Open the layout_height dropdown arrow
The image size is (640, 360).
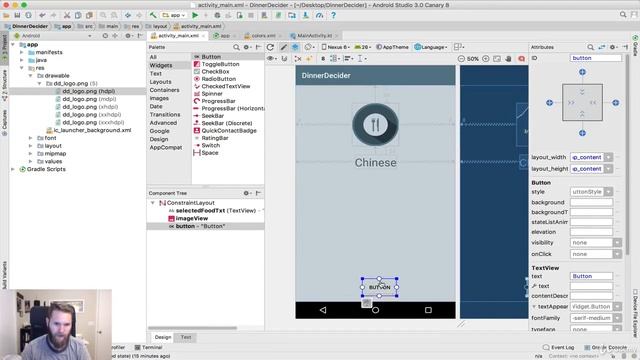tap(609, 169)
